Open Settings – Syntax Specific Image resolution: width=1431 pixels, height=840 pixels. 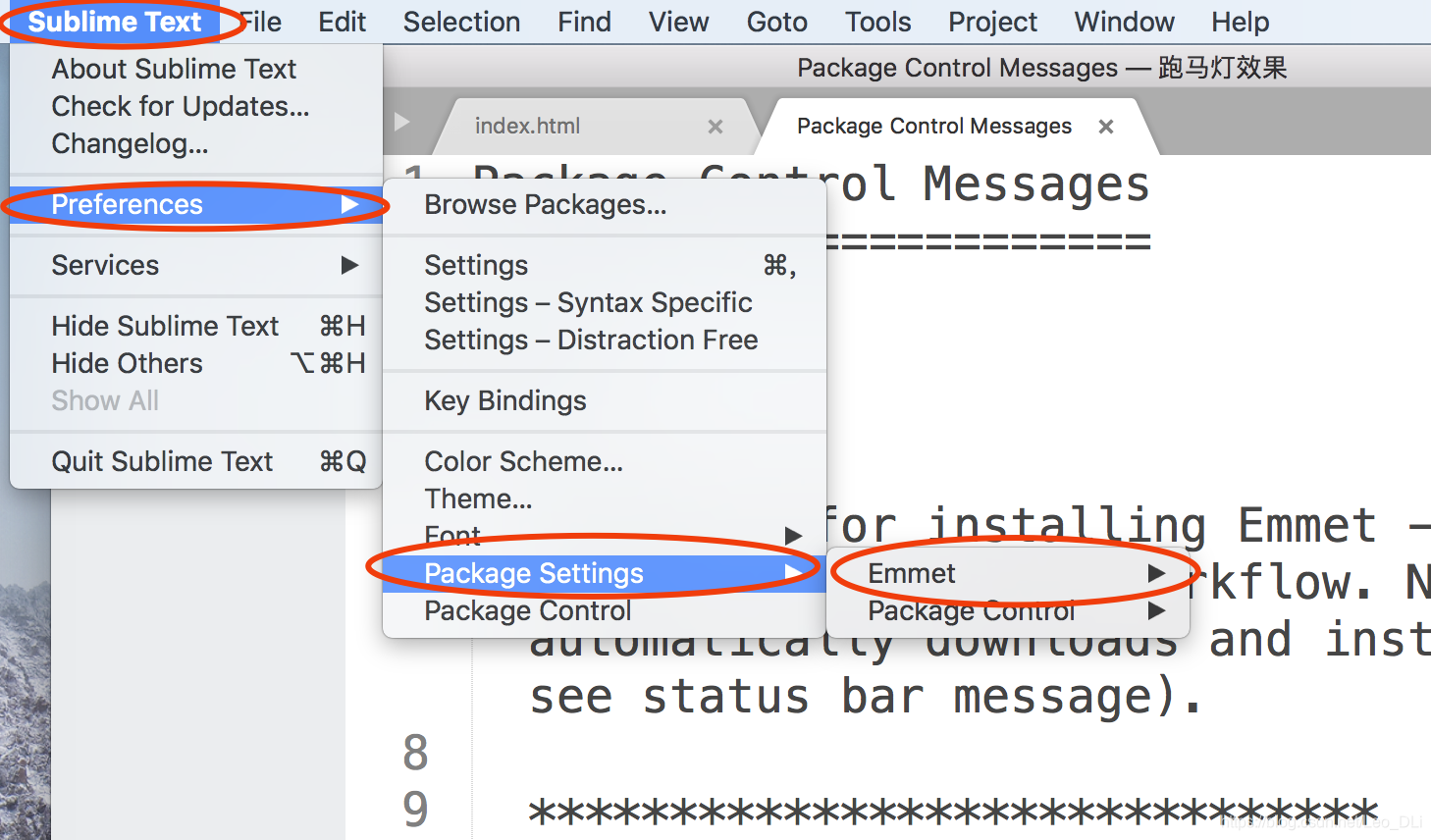pyautogui.click(x=605, y=302)
